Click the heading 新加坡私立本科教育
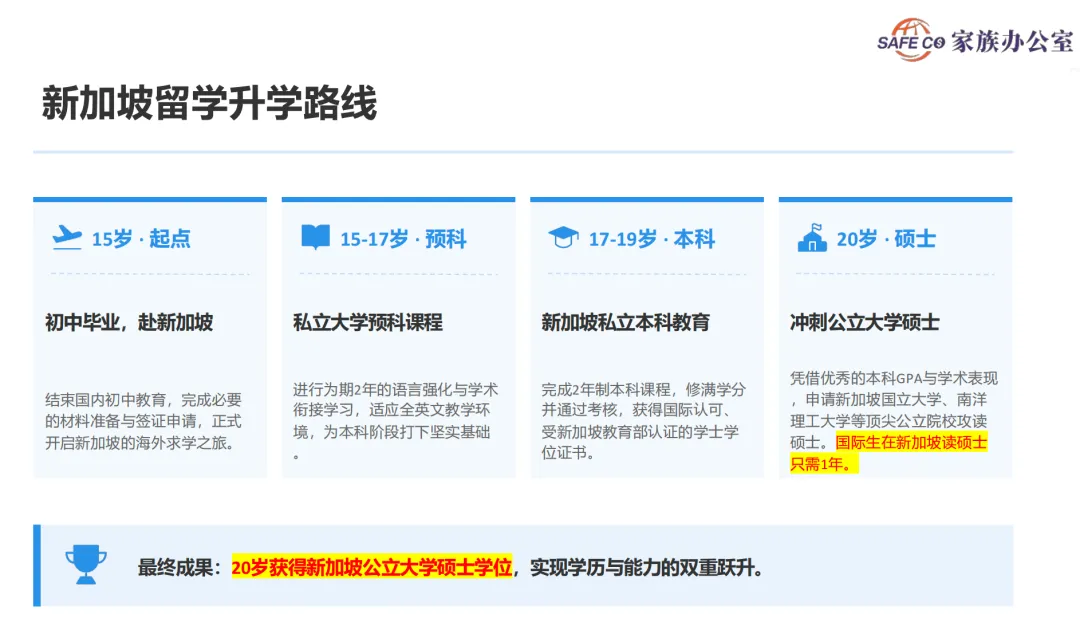Viewport: 1080px width, 638px height. [625, 322]
